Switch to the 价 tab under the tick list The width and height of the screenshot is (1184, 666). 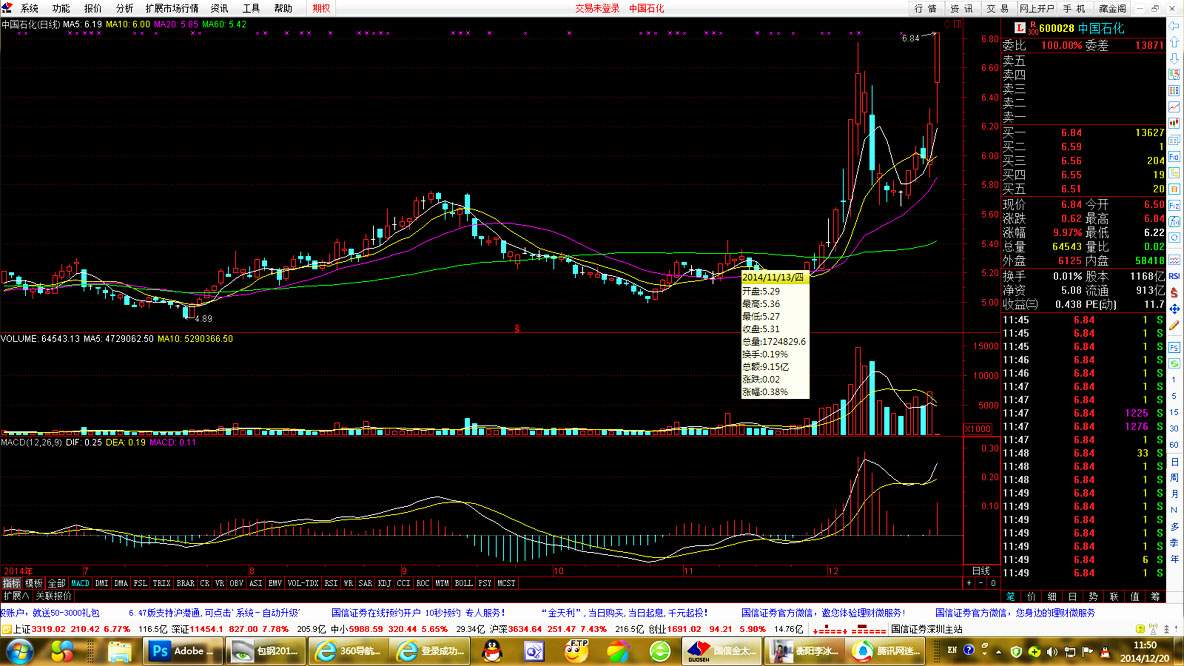(1031, 597)
